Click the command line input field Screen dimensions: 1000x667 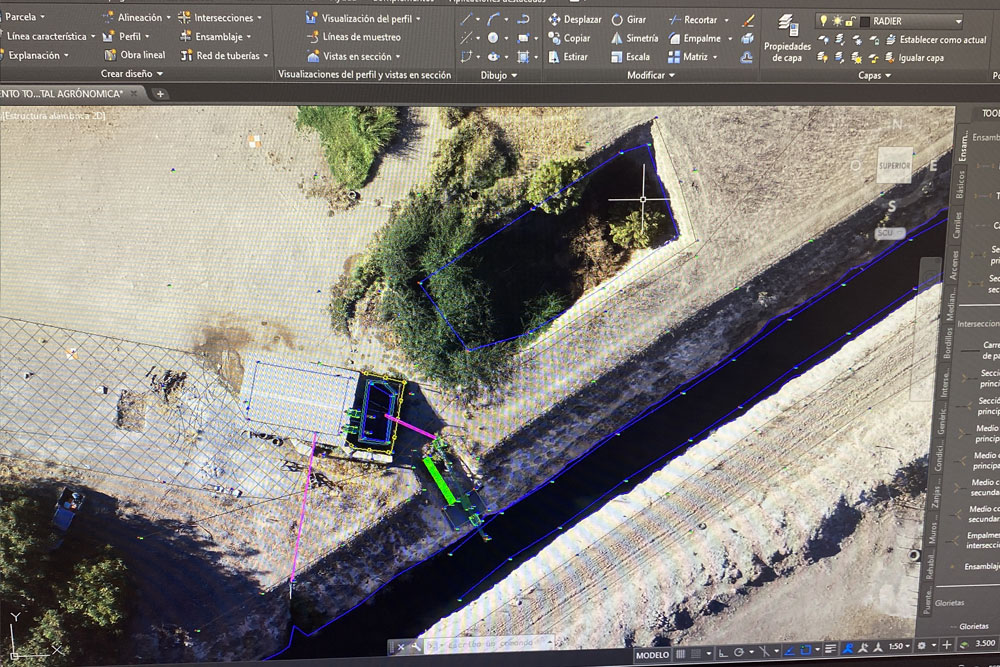[x=500, y=646]
